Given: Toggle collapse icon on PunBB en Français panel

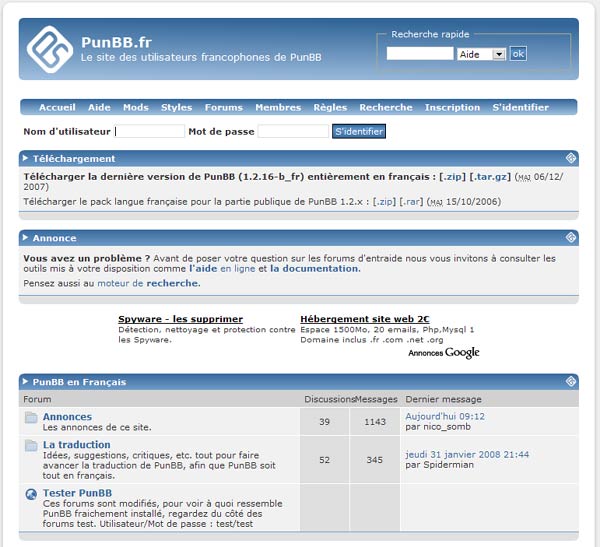Looking at the screenshot, I should pos(571,381).
